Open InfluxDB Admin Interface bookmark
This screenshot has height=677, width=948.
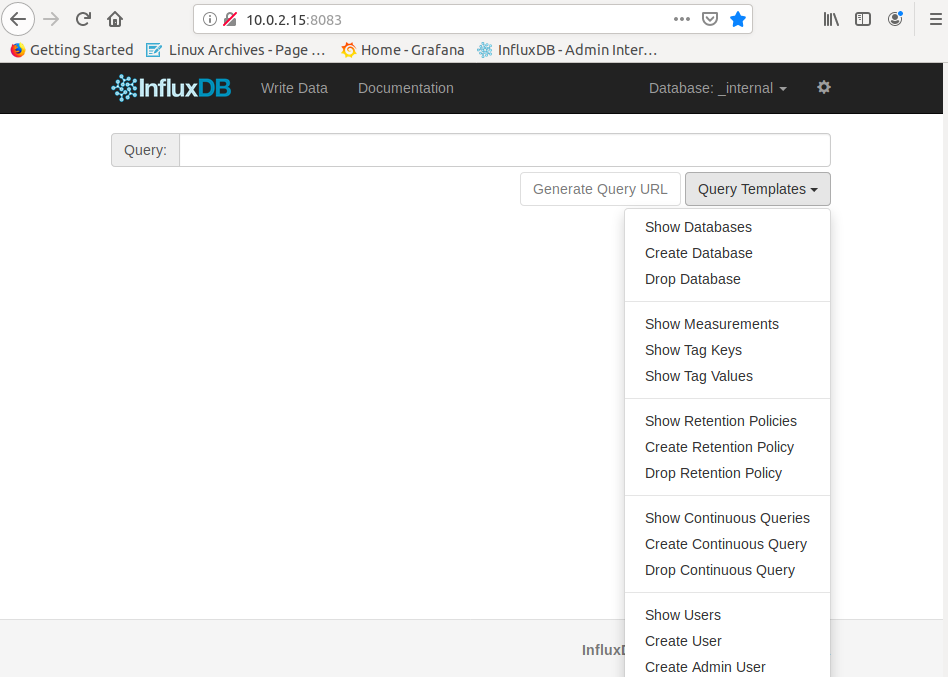pyautogui.click(x=567, y=50)
